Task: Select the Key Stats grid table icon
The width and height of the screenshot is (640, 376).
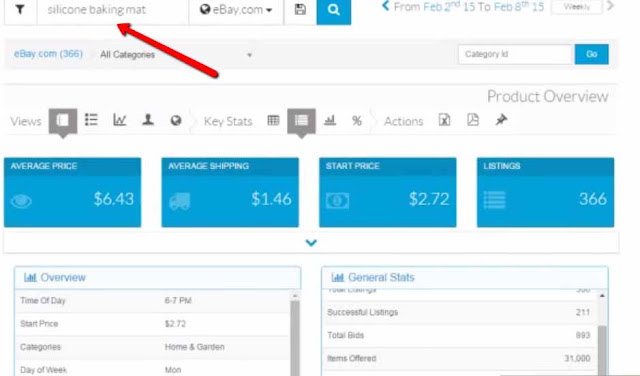Action: pyautogui.click(x=273, y=120)
